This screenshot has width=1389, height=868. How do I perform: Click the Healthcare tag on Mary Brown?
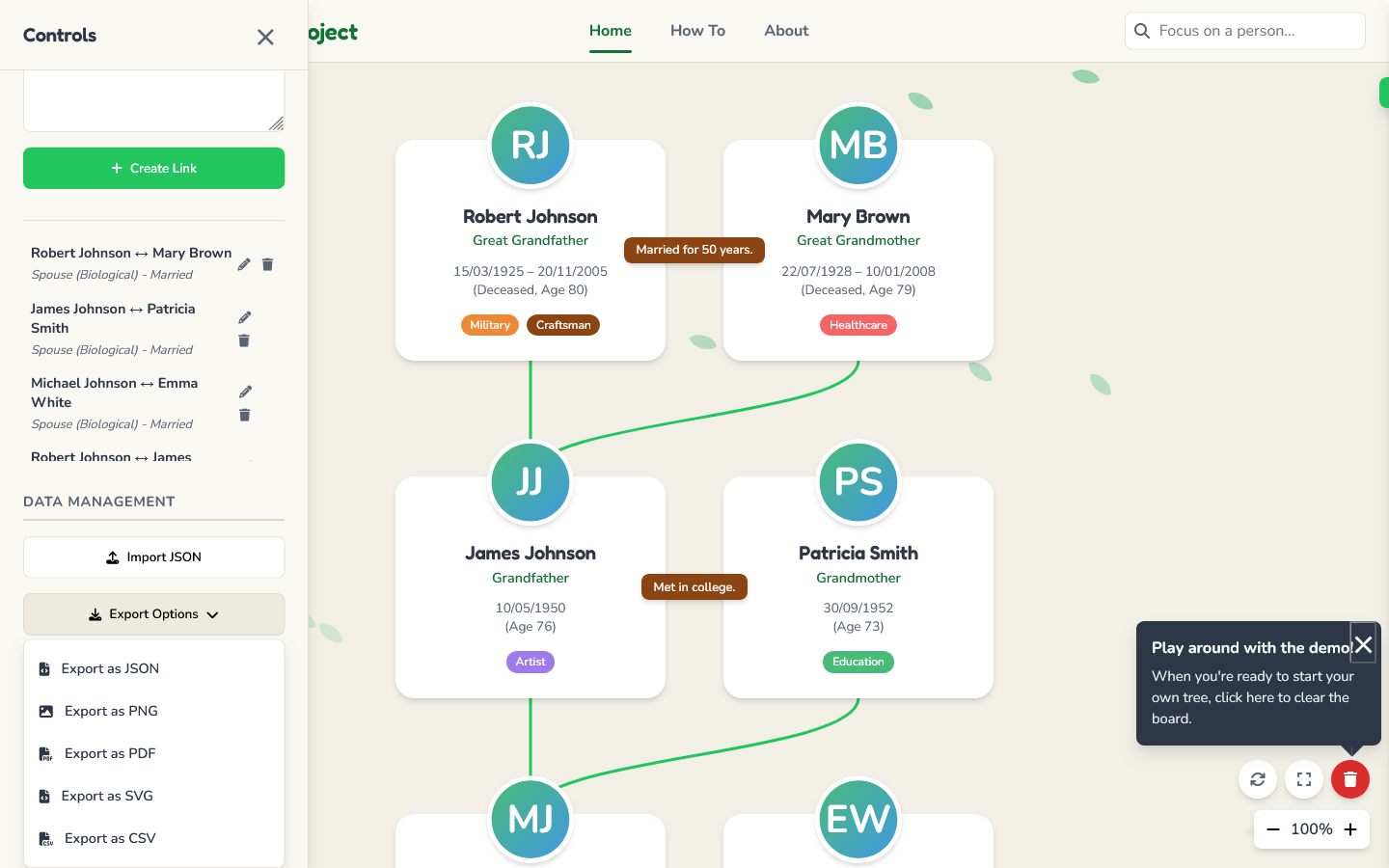(x=858, y=325)
